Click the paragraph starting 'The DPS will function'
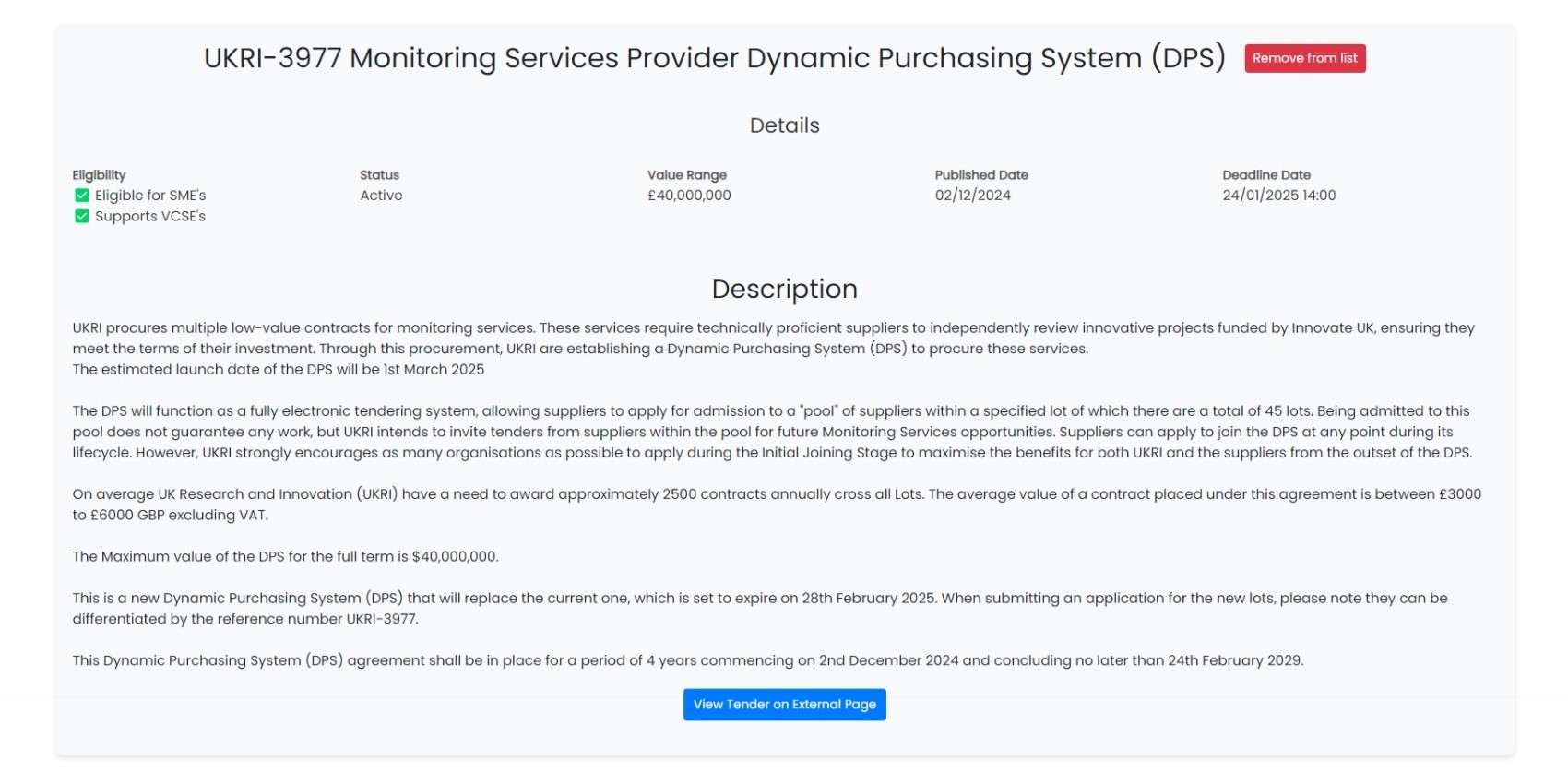The image size is (1568, 784). click(x=773, y=432)
